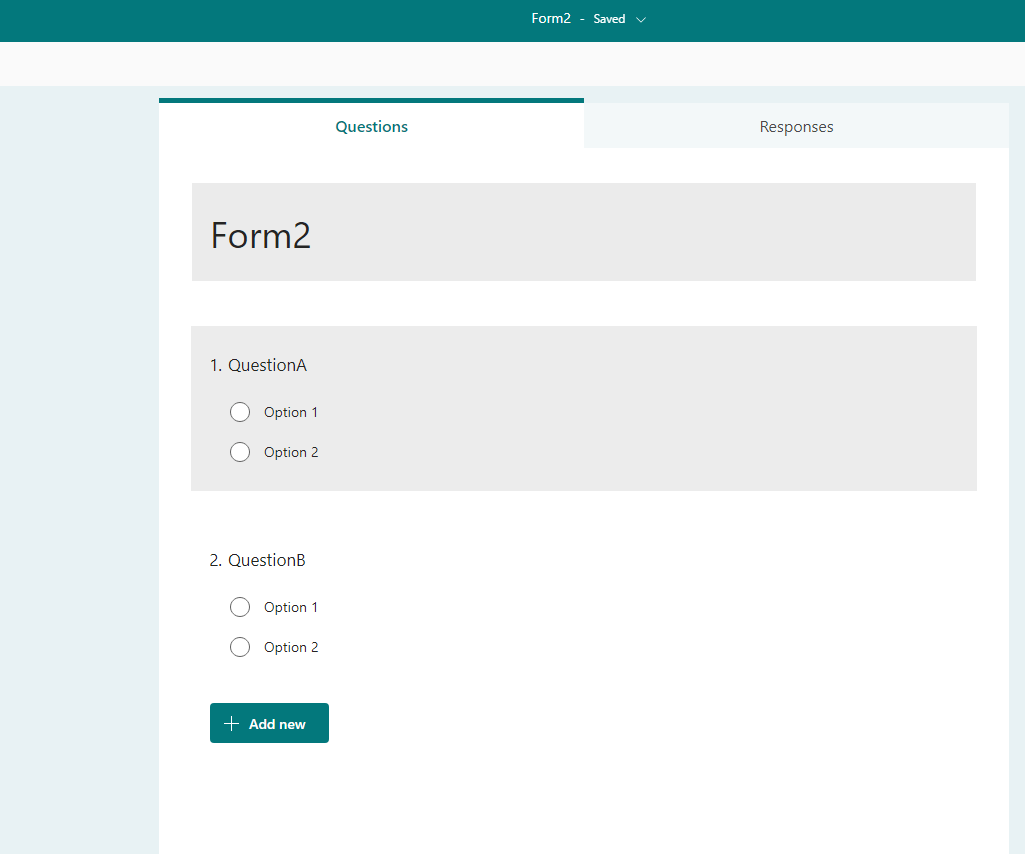Click the form header area

[x=584, y=231]
